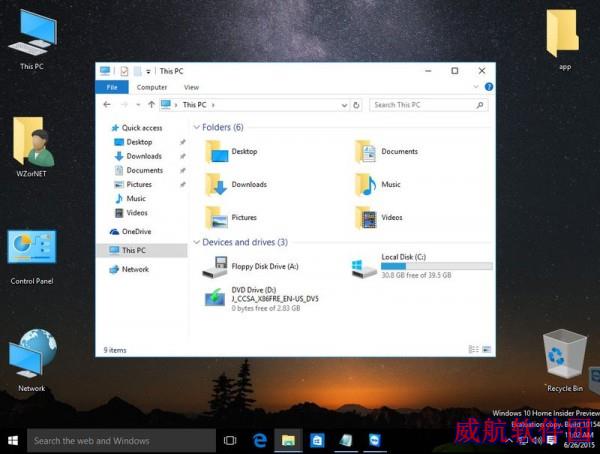Click the Properties quick access toolbar icon
Screen dimensions: 600x454
click(124, 71)
